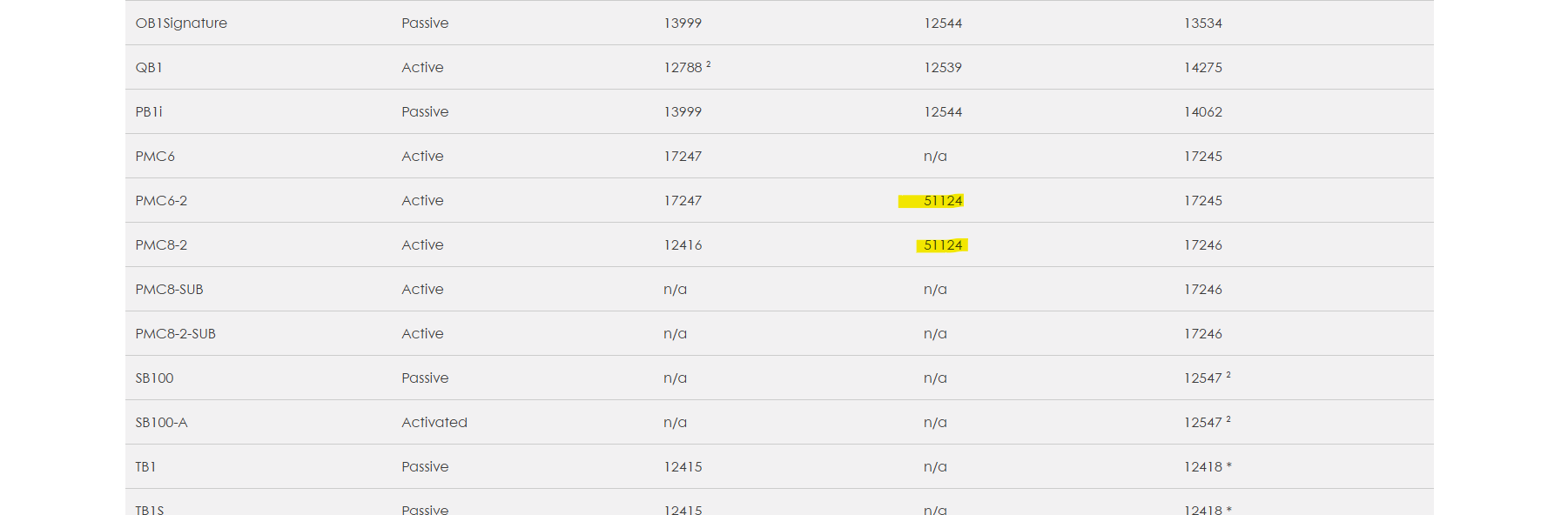The width and height of the screenshot is (1568, 515).
Task: Click the asterisk after 12418 in TB1 row
Action: (1229, 465)
